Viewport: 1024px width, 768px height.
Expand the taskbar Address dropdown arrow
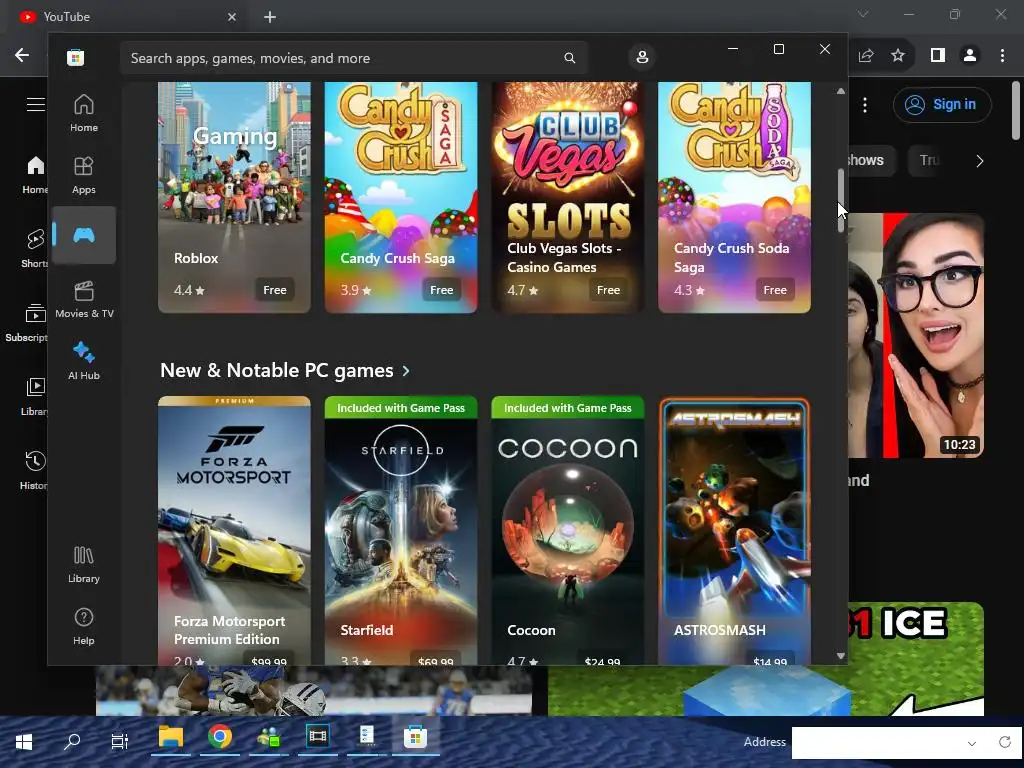[972, 743]
